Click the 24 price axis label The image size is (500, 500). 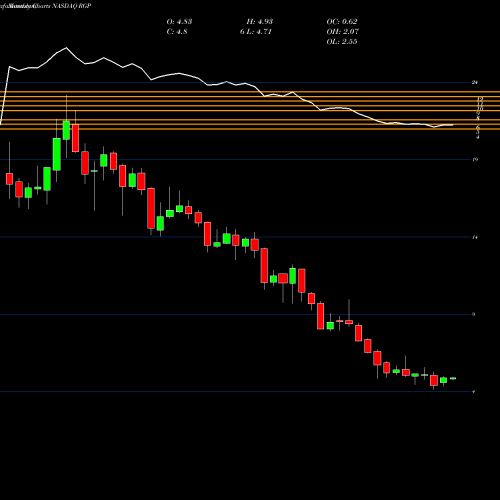[475, 82]
